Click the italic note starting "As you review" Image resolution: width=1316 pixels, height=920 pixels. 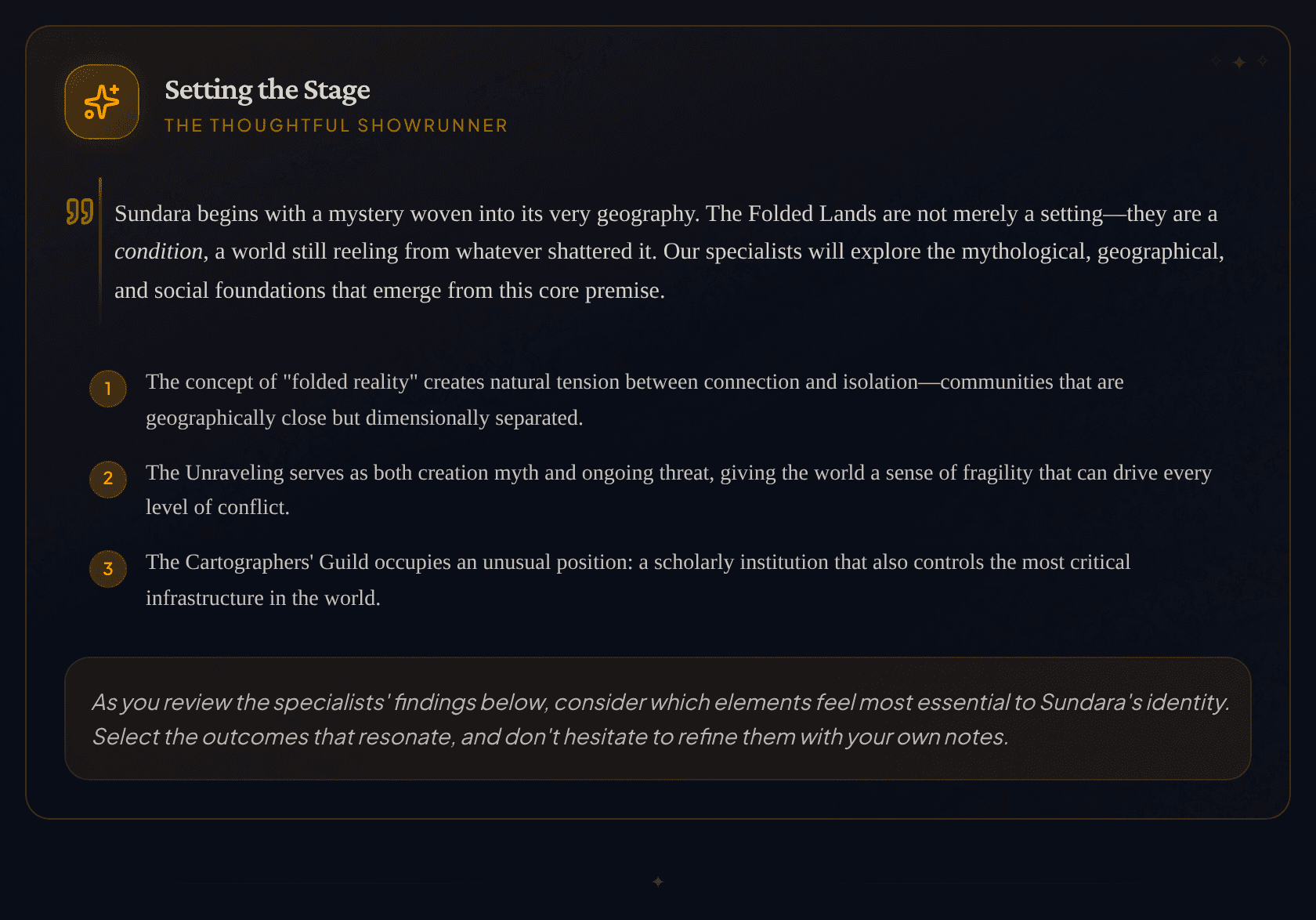pyautogui.click(x=660, y=703)
